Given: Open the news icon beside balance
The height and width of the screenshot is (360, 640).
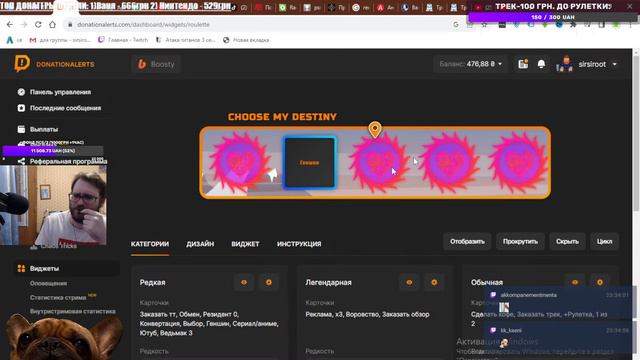Looking at the screenshot, I should pos(523,64).
